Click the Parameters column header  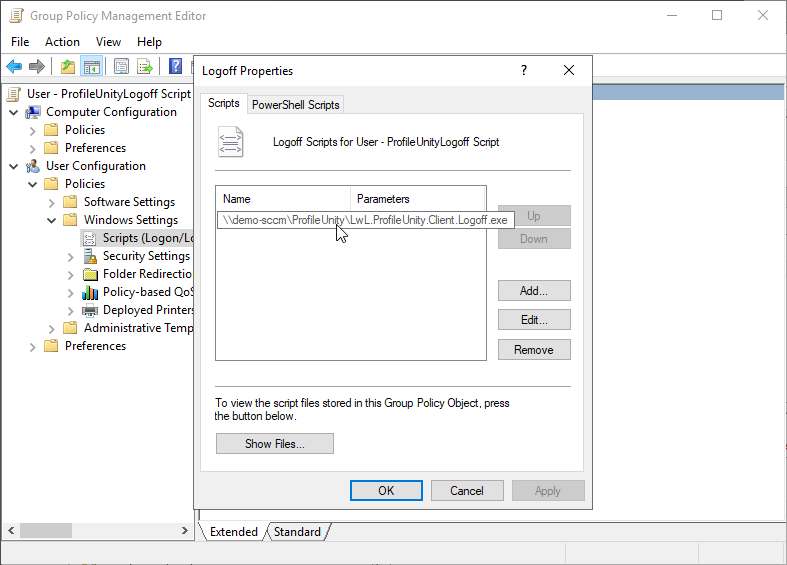point(418,199)
